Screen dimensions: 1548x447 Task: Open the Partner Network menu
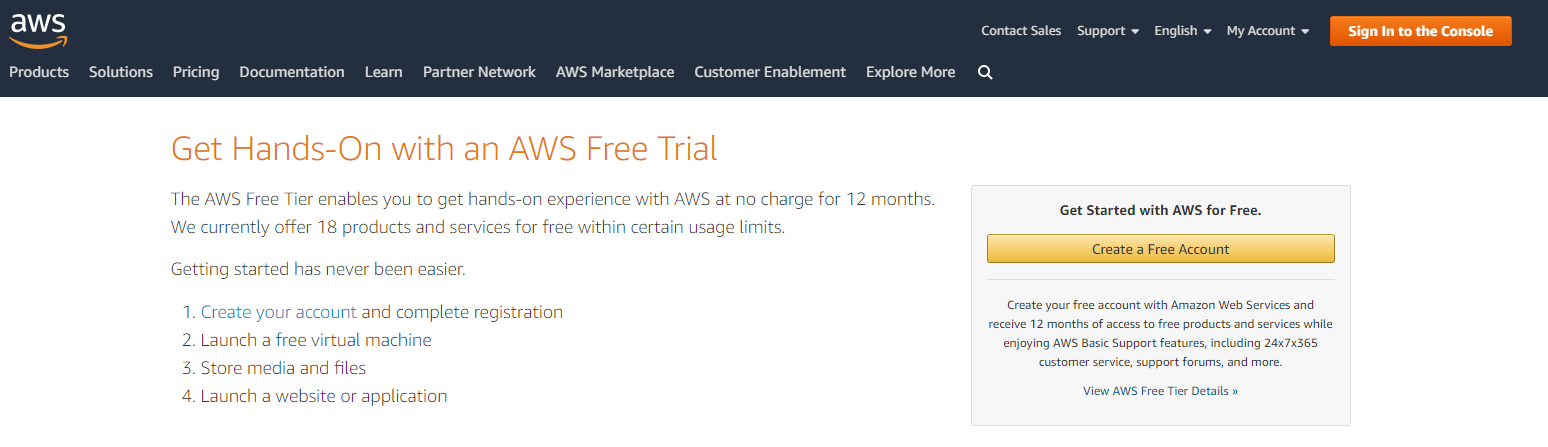click(x=479, y=72)
